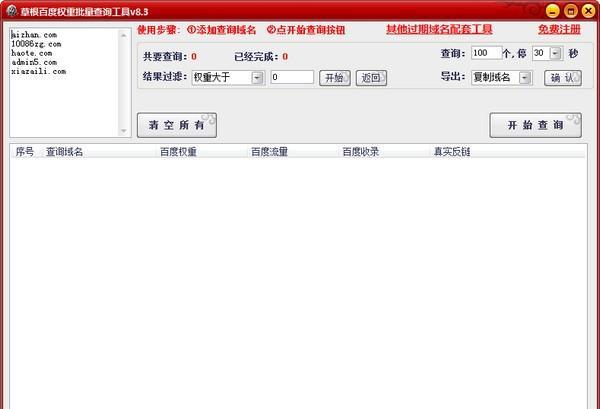Click the 清空所有 button
Viewport: 600px width, 409px height.
coord(177,125)
